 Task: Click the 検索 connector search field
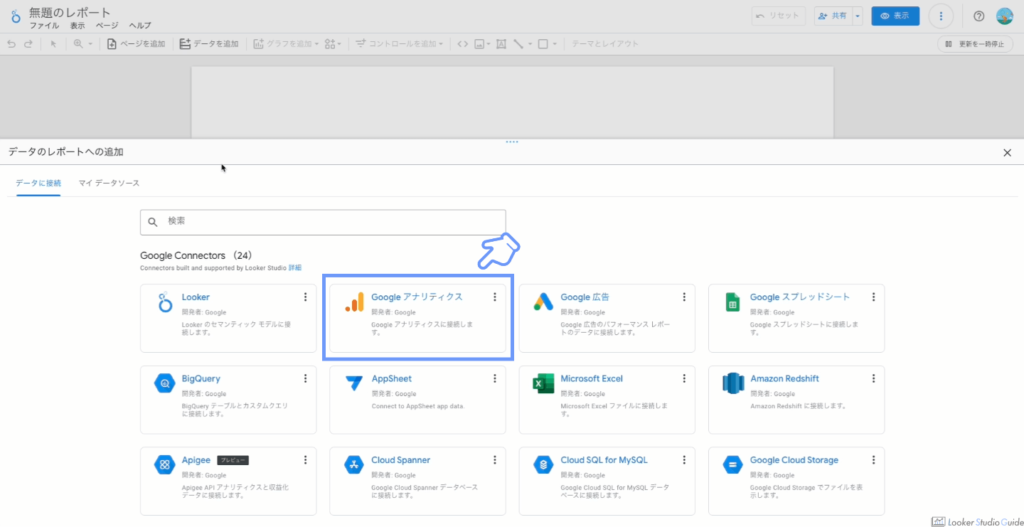click(323, 222)
